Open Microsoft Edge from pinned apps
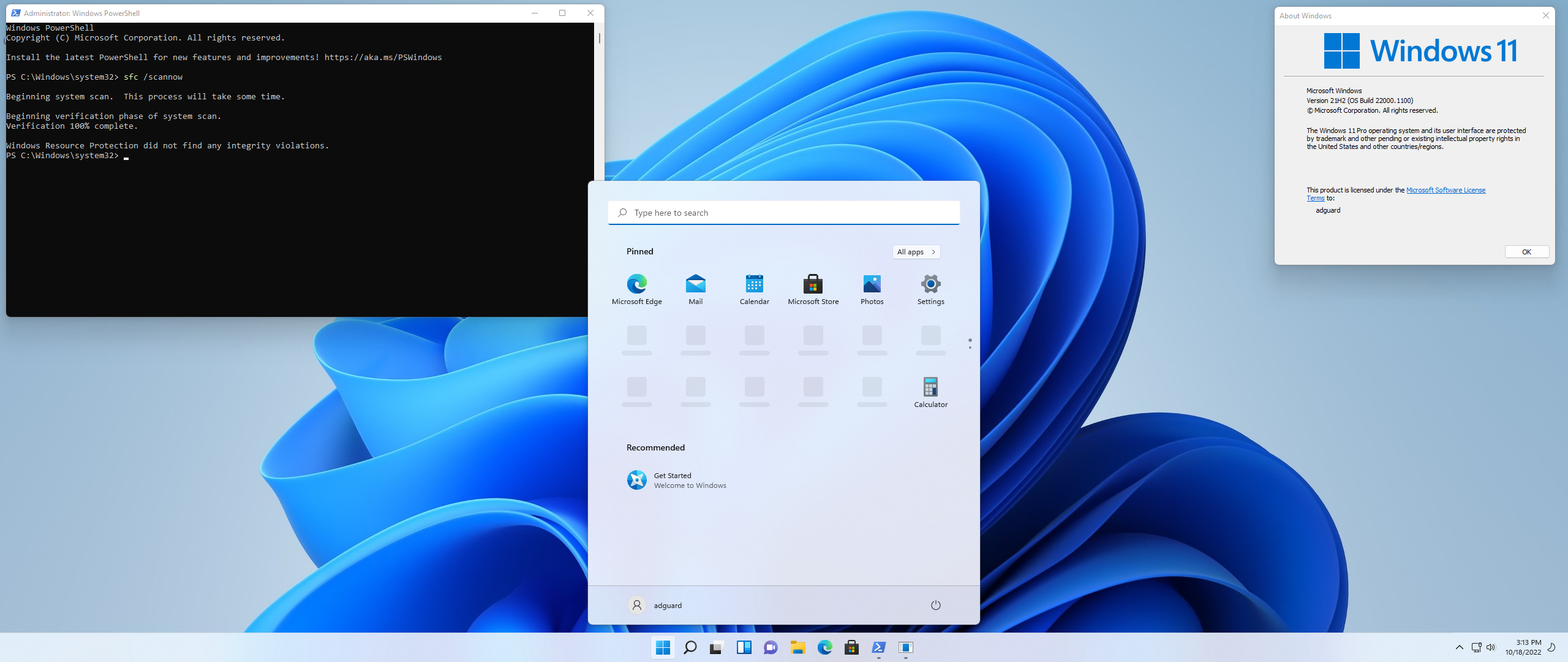Image resolution: width=1568 pixels, height=662 pixels. 636,289
